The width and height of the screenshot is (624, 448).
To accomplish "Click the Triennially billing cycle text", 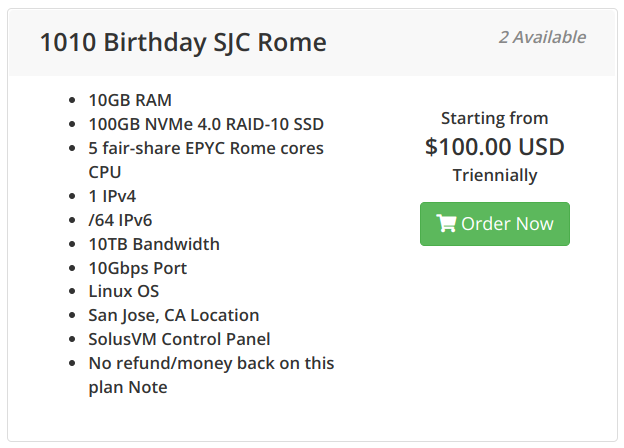I will (495, 175).
